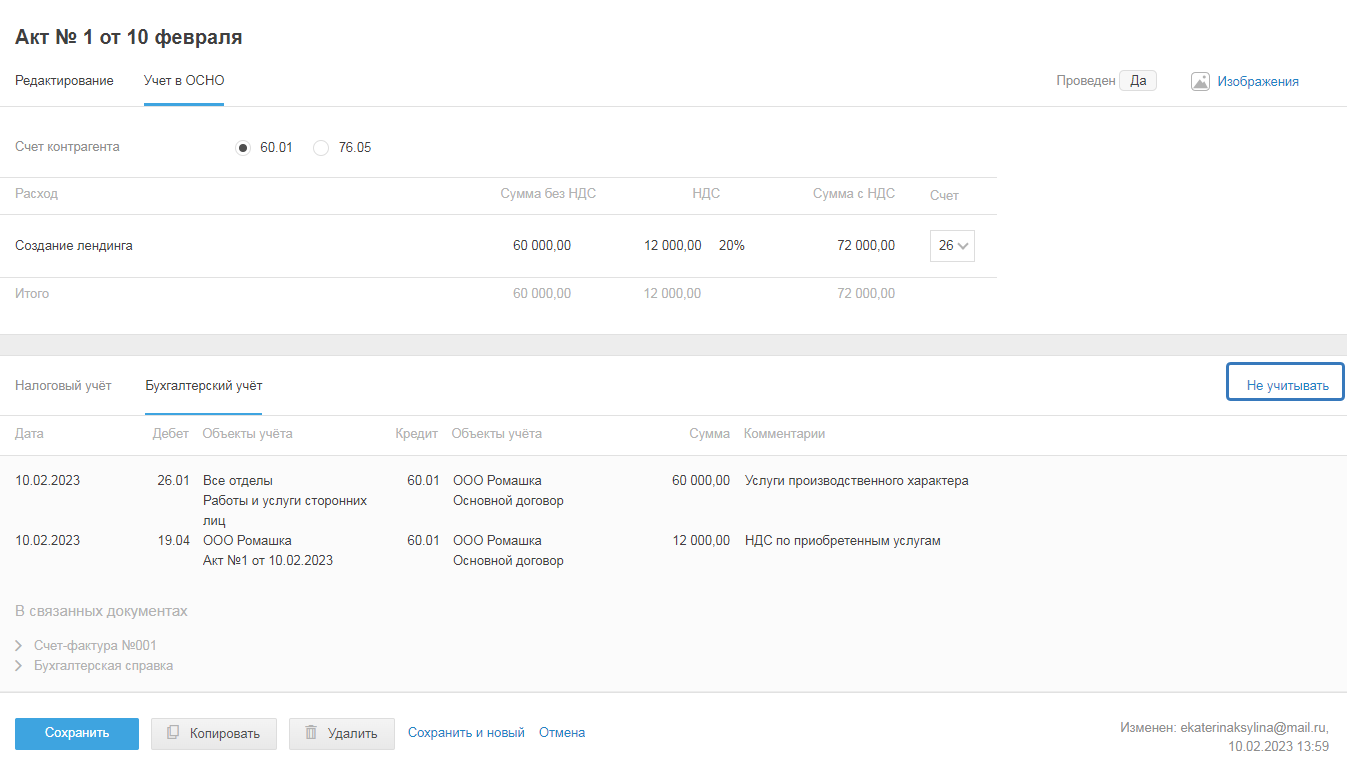1347x767 pixels.
Task: Click the Не учитывать button
Action: pos(1285,386)
